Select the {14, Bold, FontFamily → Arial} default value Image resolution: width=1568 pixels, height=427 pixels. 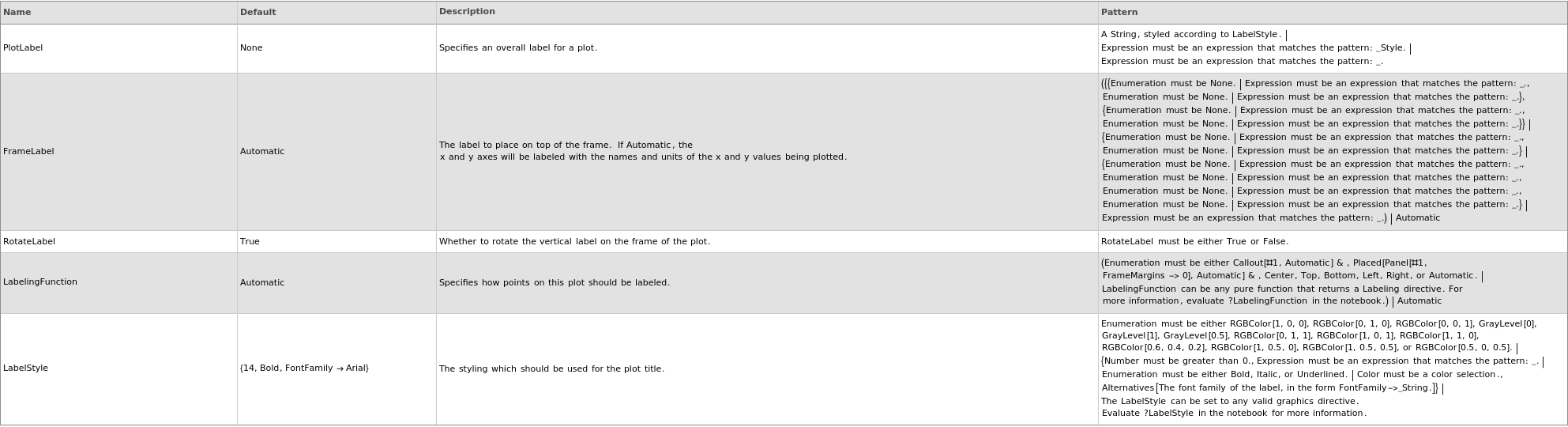tap(304, 368)
